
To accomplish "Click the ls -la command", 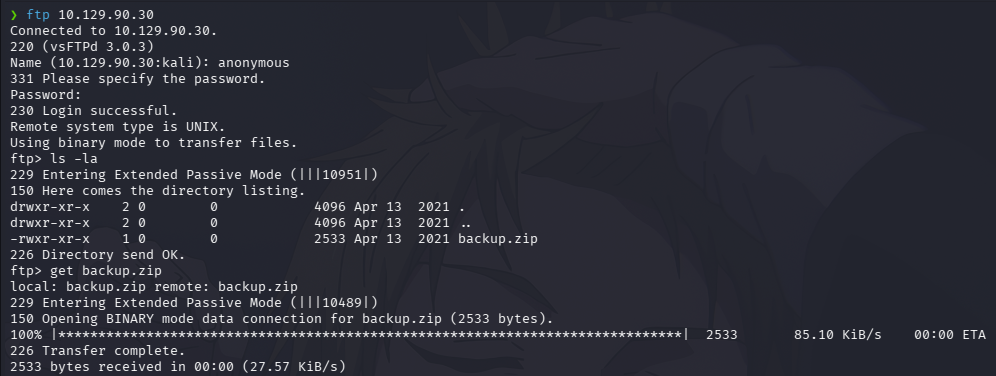I will click(74, 159).
